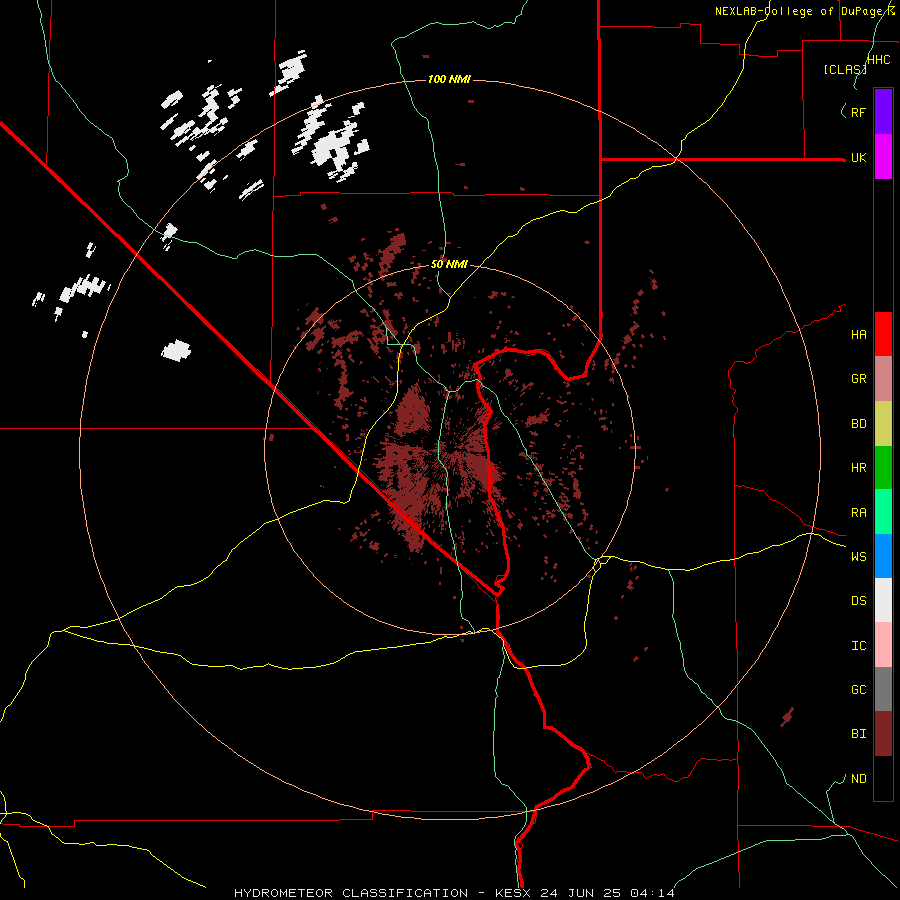Click the 50 NMI range ring label
Viewport: 900px width, 900px height.
[x=449, y=265]
